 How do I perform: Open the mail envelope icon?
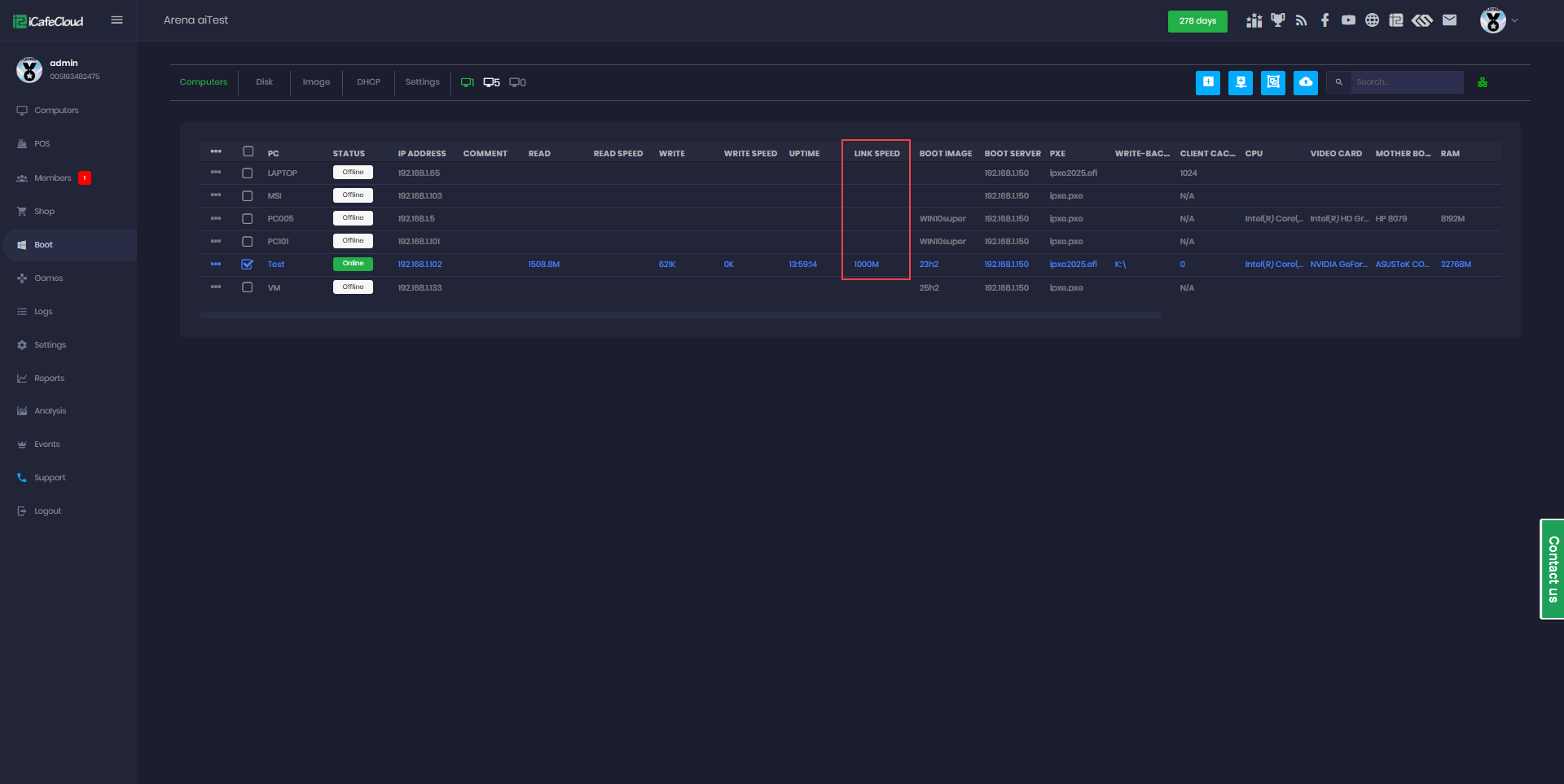pyautogui.click(x=1449, y=20)
